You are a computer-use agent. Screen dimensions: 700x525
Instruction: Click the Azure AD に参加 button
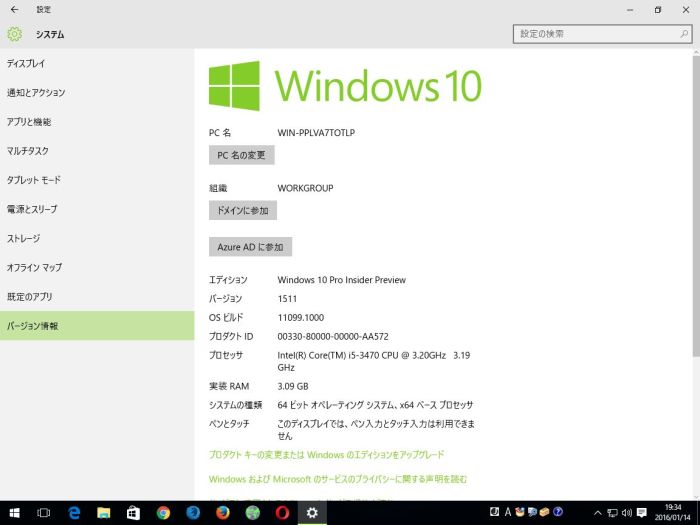click(250, 246)
